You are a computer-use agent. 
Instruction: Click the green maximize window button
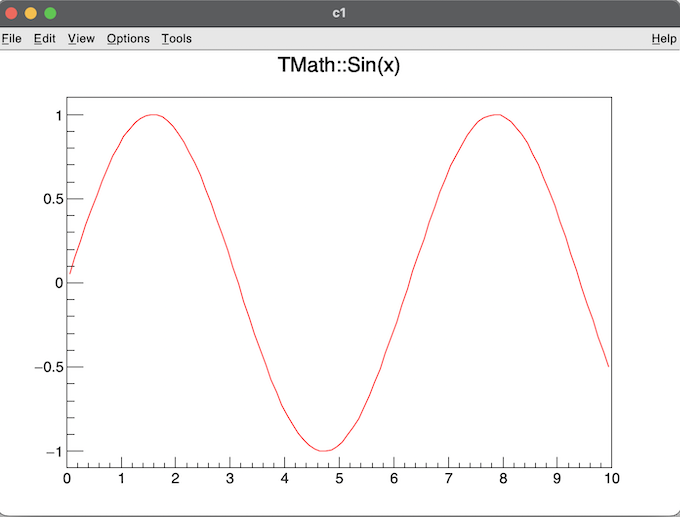point(50,13)
